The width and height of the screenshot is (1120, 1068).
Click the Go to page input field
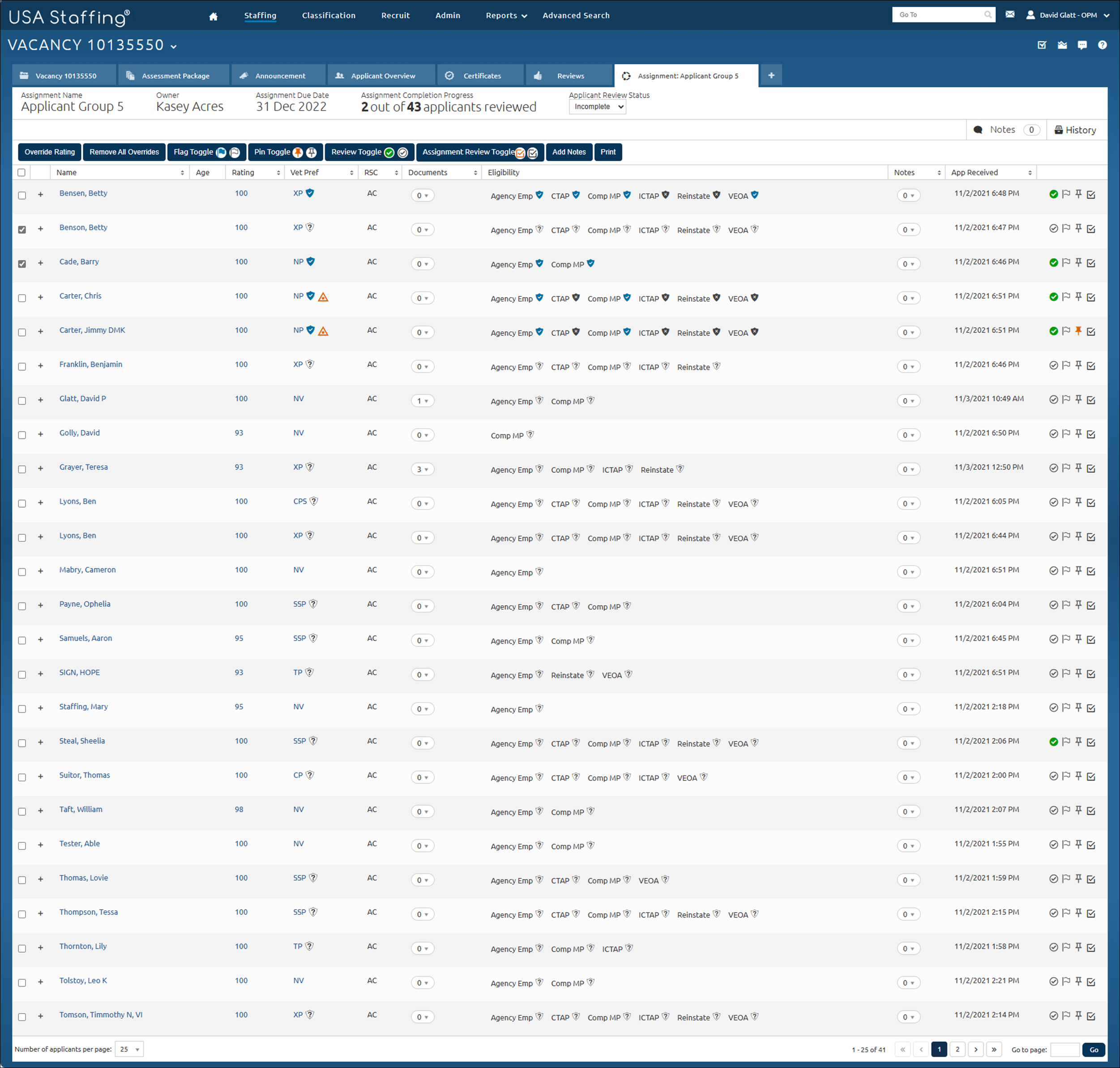[1064, 1049]
